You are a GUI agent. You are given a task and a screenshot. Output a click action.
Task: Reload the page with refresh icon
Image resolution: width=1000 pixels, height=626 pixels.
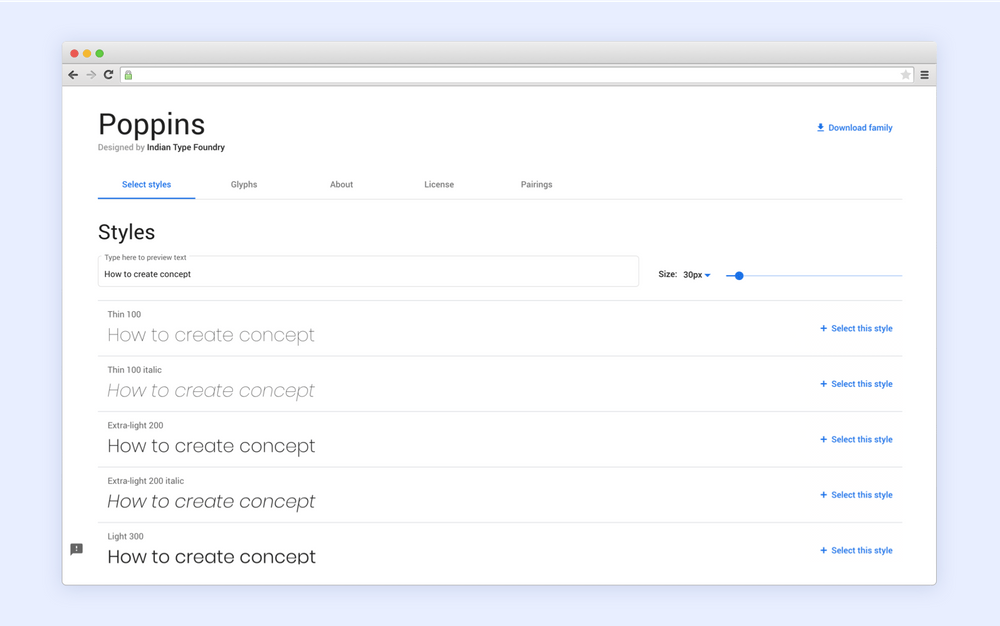(108, 75)
